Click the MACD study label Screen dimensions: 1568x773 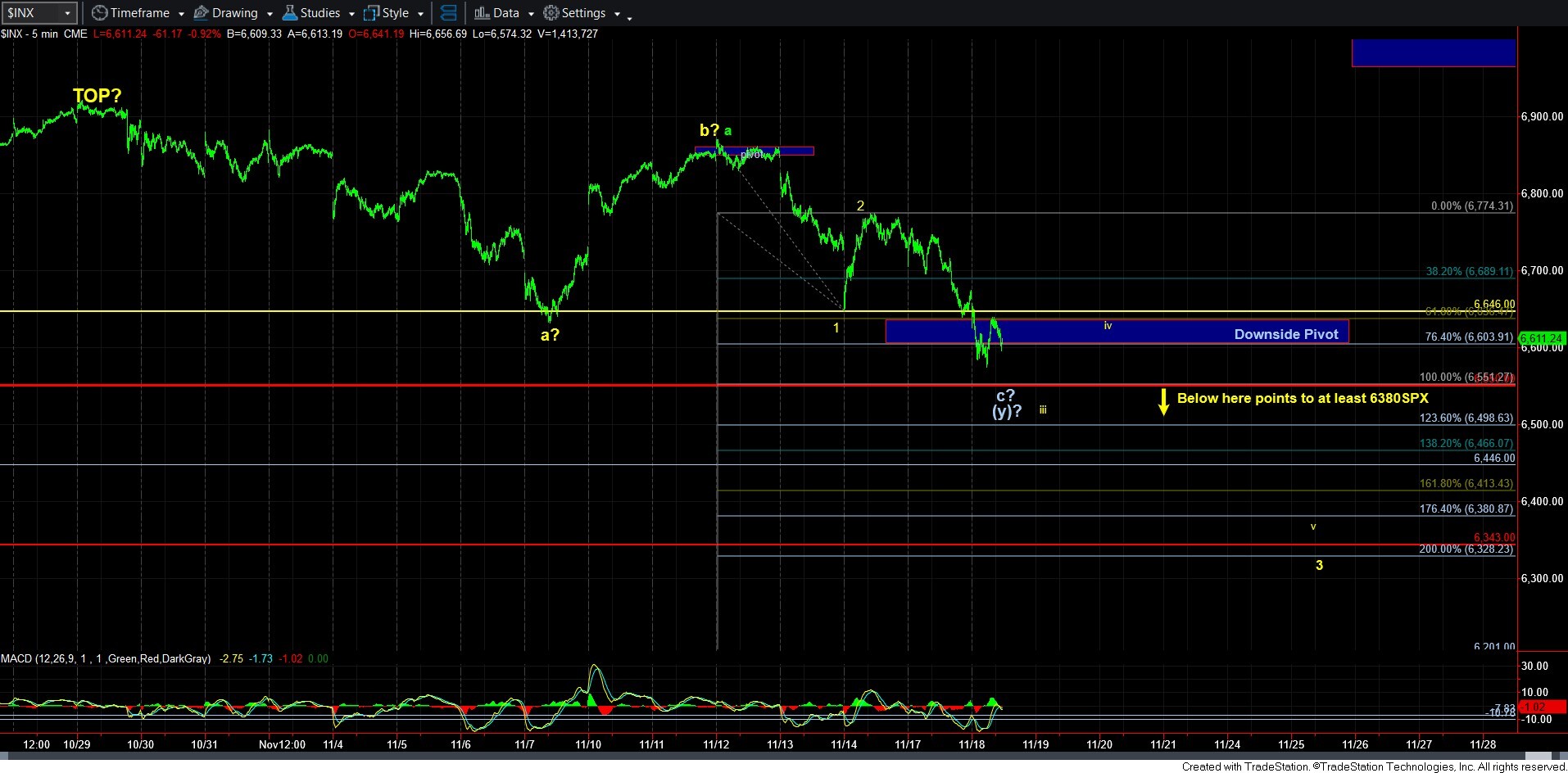(105, 658)
